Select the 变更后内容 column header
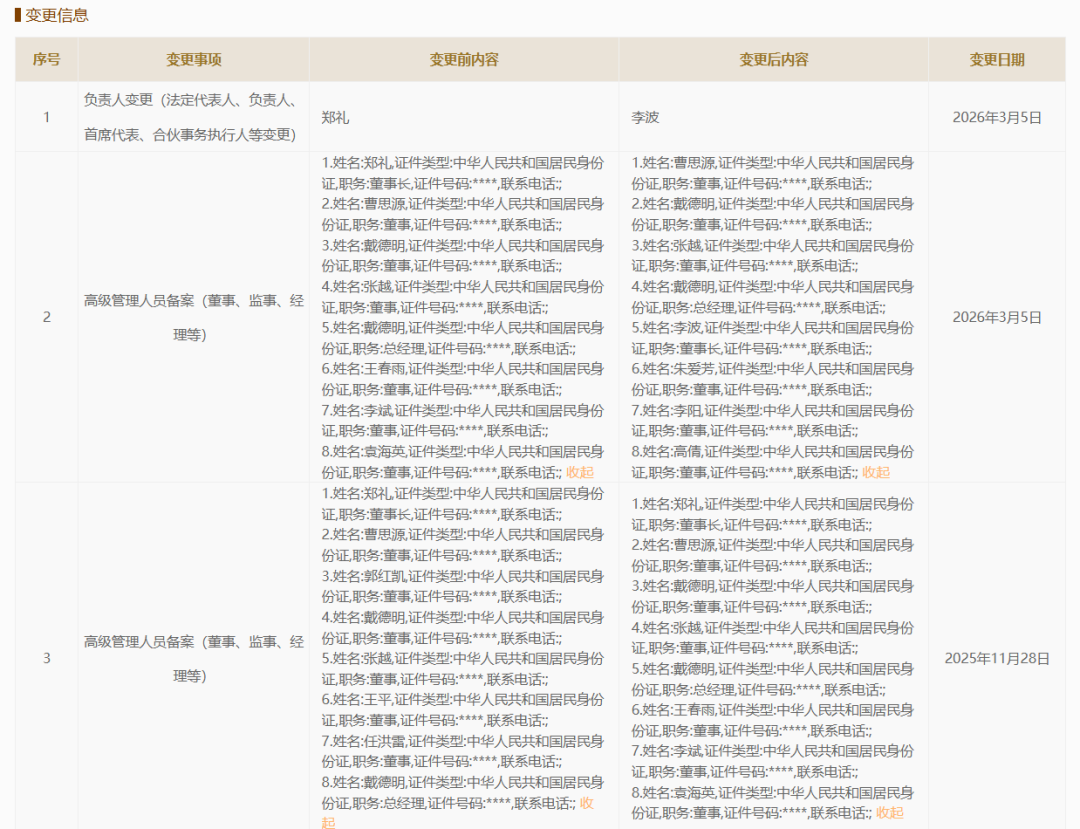 pos(774,60)
